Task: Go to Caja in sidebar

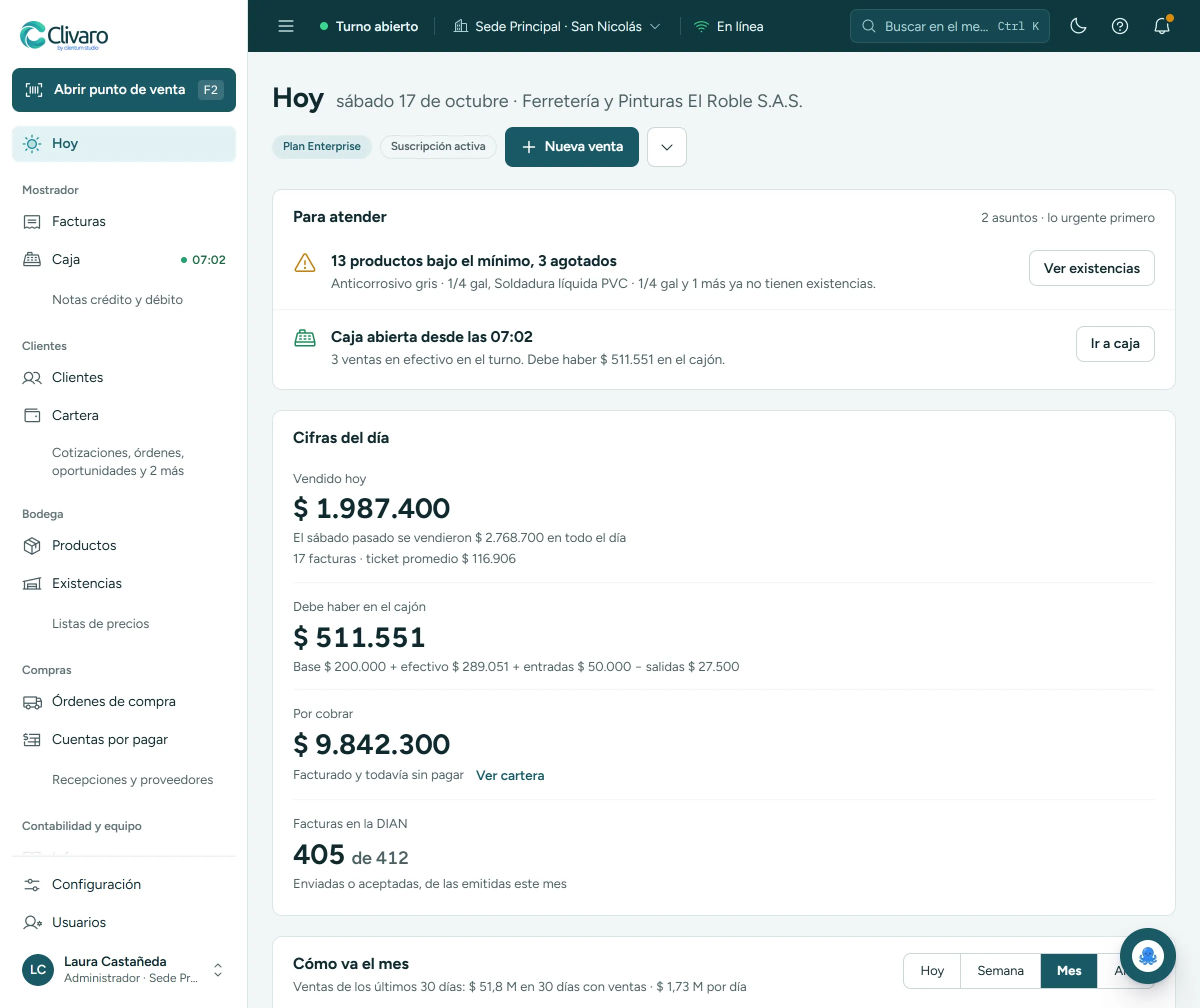Action: click(x=124, y=259)
